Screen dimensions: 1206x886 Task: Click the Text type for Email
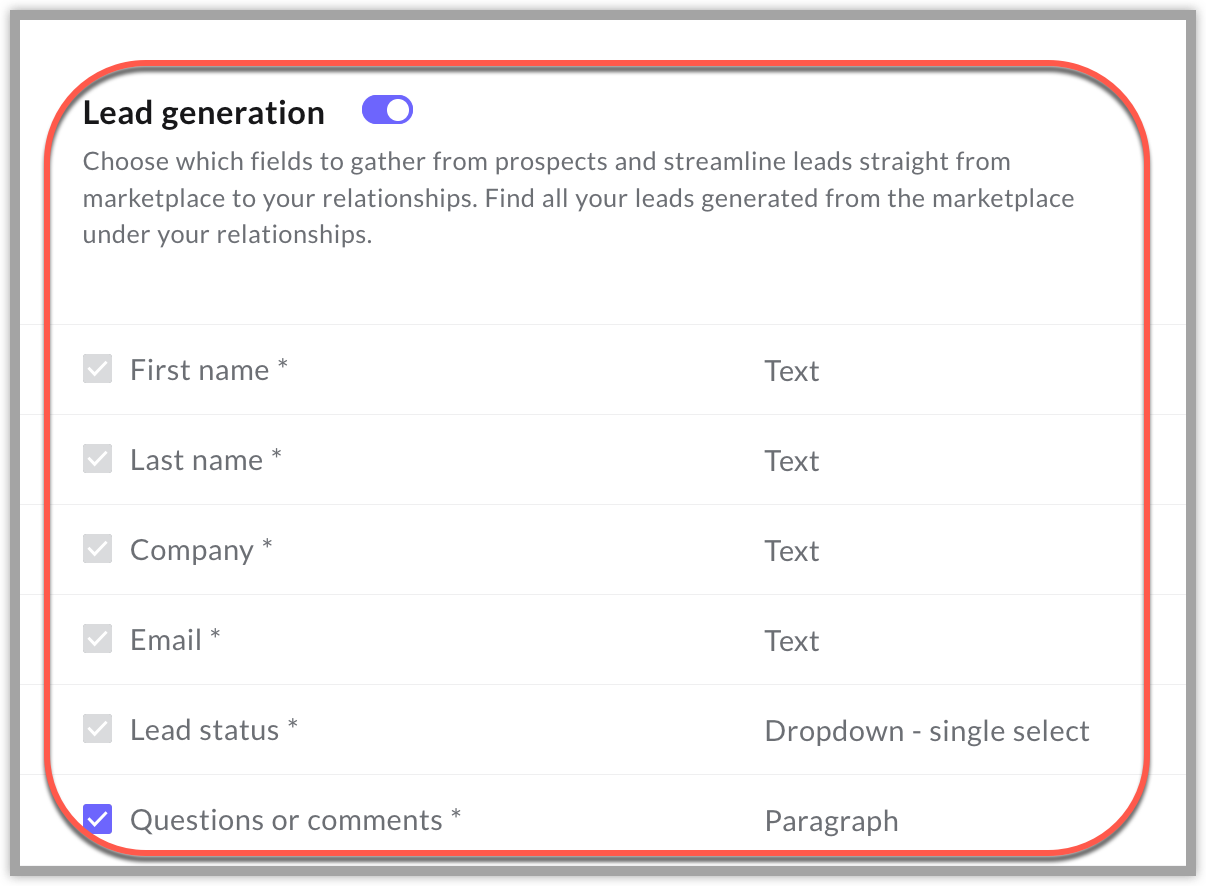pyautogui.click(x=791, y=641)
